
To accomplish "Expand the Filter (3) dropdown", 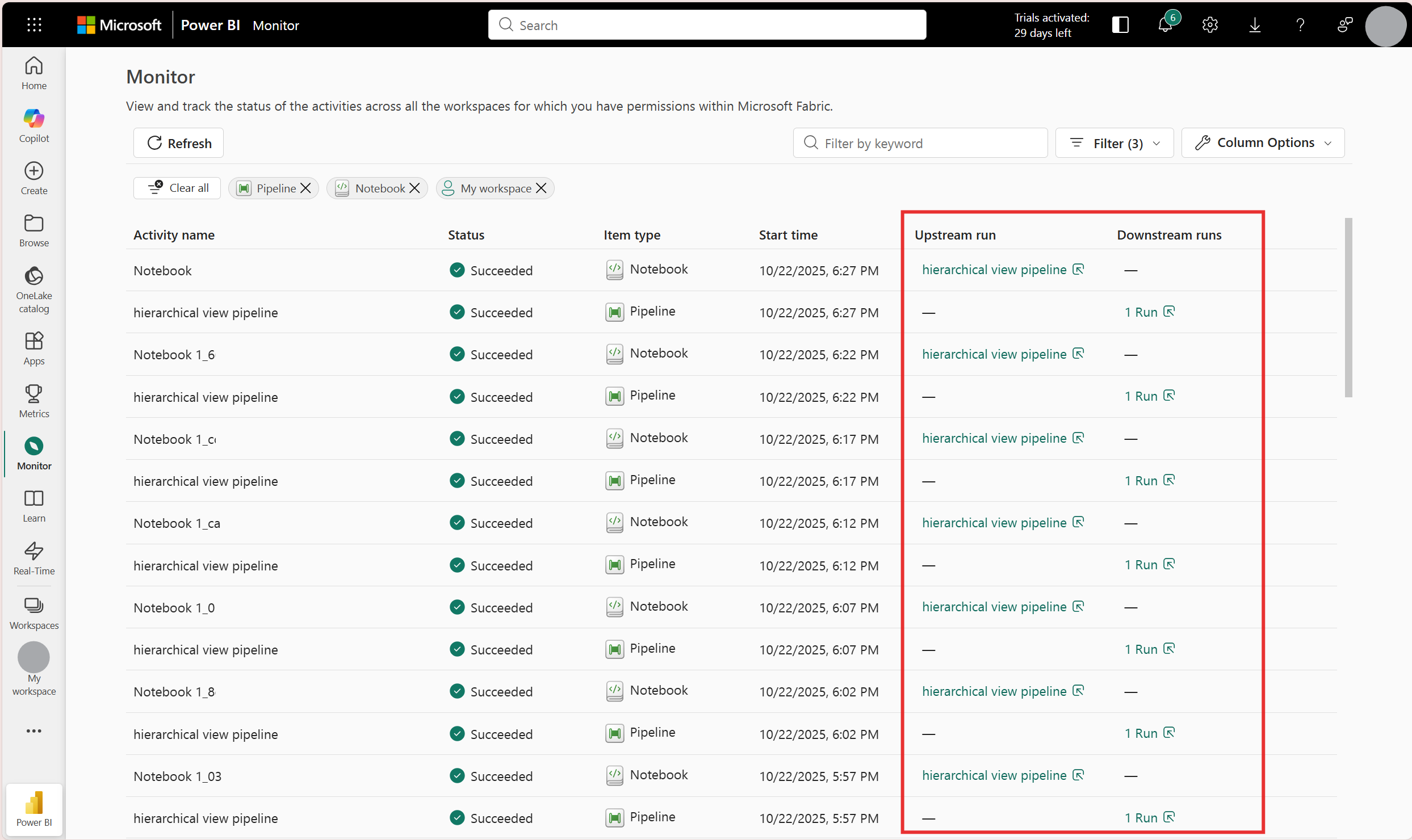I will point(1114,143).
